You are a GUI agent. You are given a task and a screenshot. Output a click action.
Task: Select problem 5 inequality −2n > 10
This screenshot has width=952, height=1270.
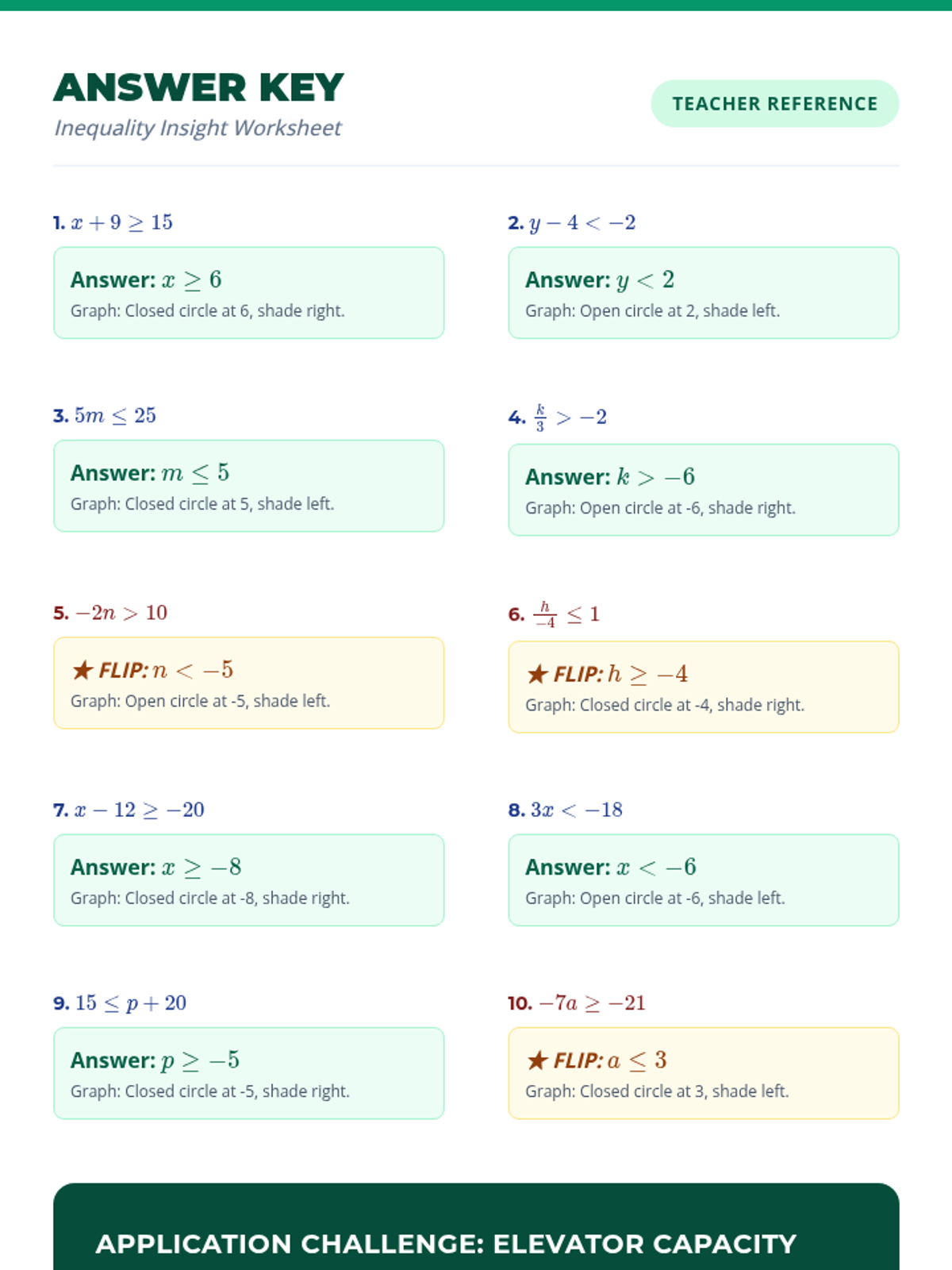tap(121, 613)
